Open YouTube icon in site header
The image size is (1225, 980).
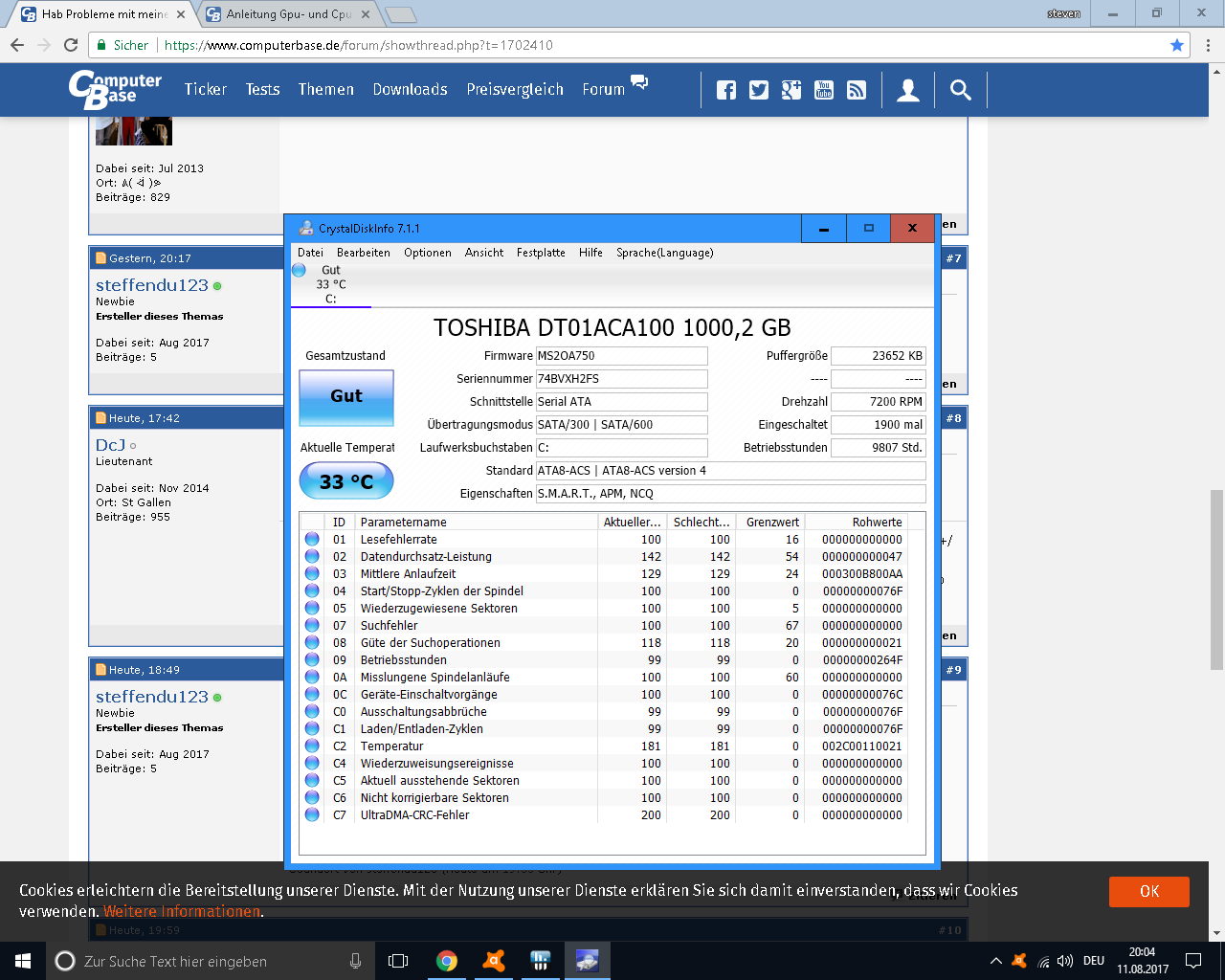coord(824,90)
